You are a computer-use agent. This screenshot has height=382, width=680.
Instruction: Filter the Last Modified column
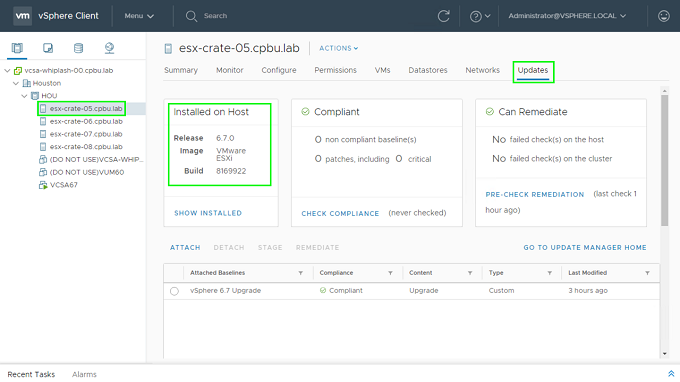(x=647, y=273)
